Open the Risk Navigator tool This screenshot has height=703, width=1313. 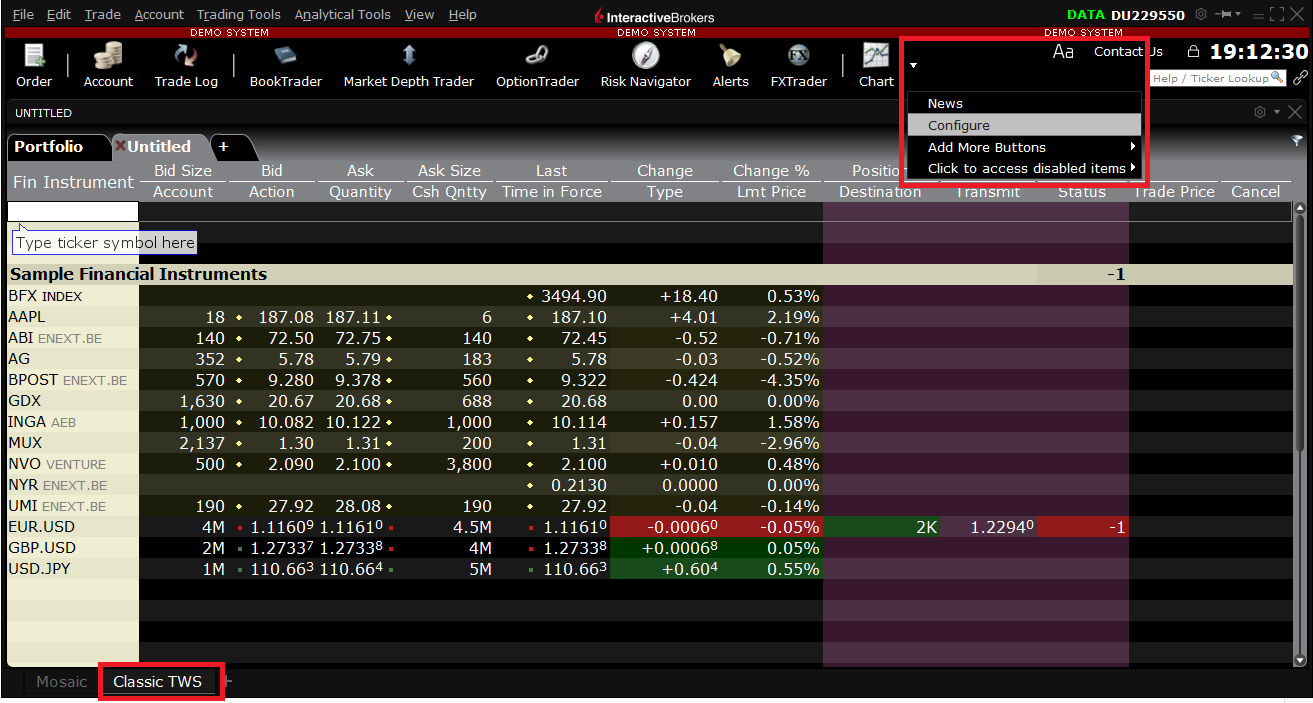646,66
